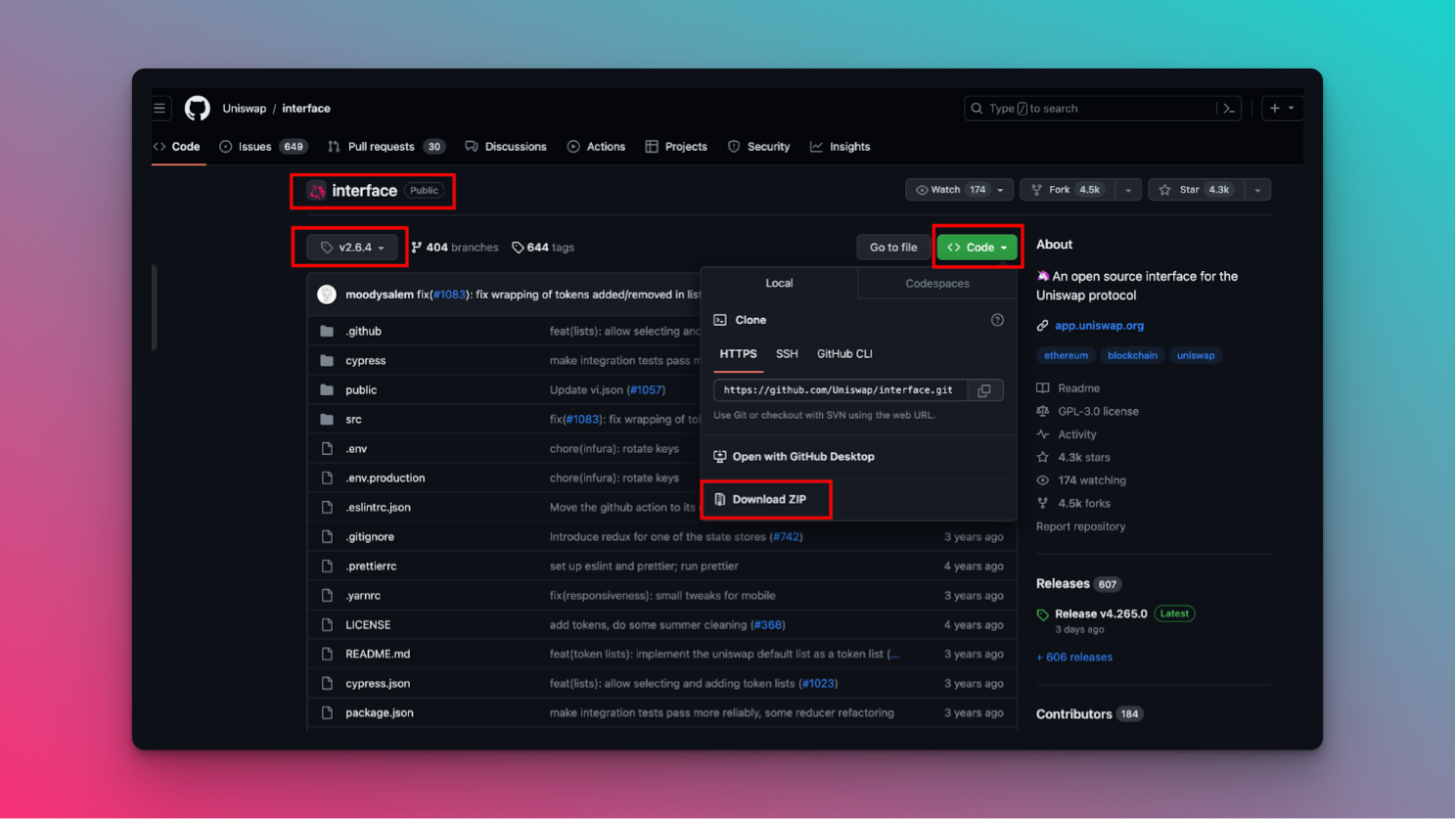Click Download ZIP

(760, 500)
